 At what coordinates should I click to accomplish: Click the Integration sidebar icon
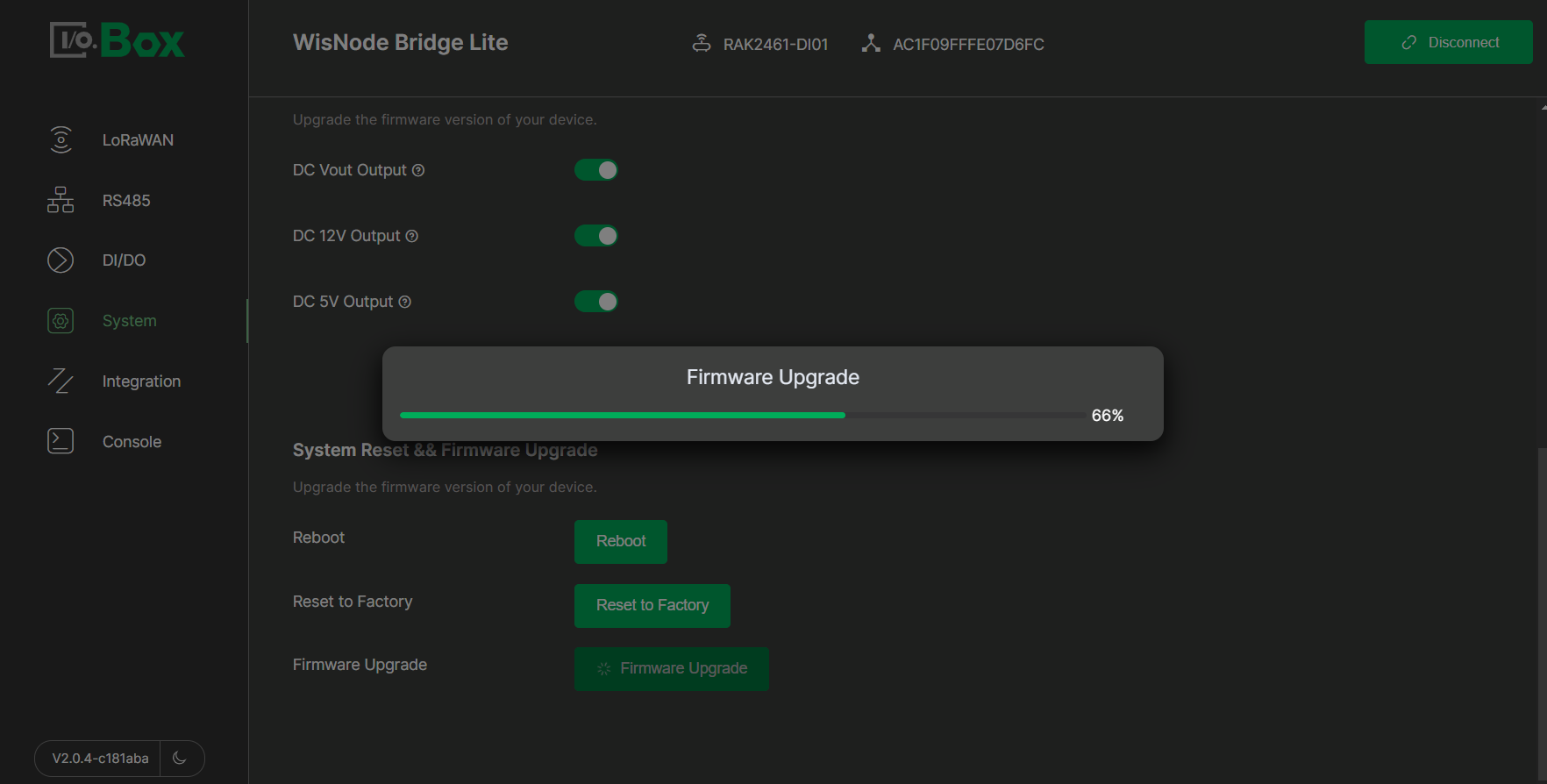[x=61, y=381]
